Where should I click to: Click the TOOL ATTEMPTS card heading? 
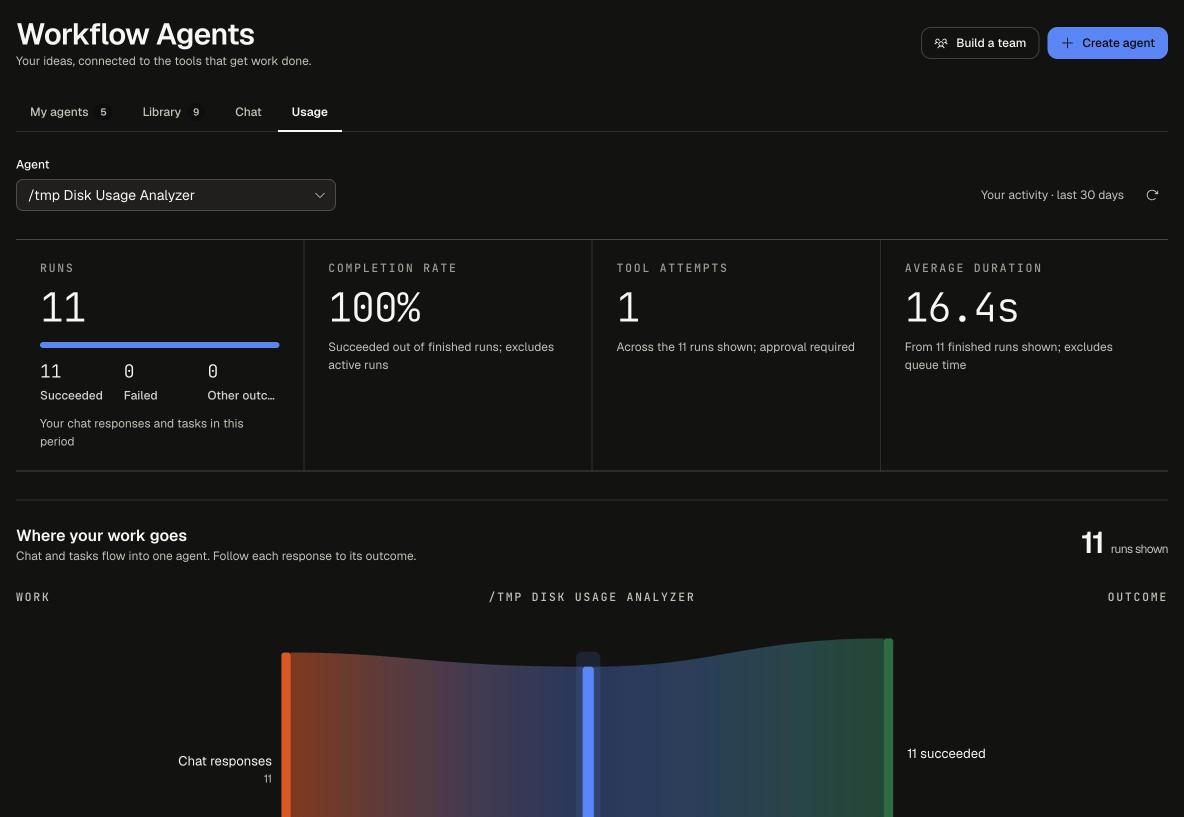click(672, 268)
